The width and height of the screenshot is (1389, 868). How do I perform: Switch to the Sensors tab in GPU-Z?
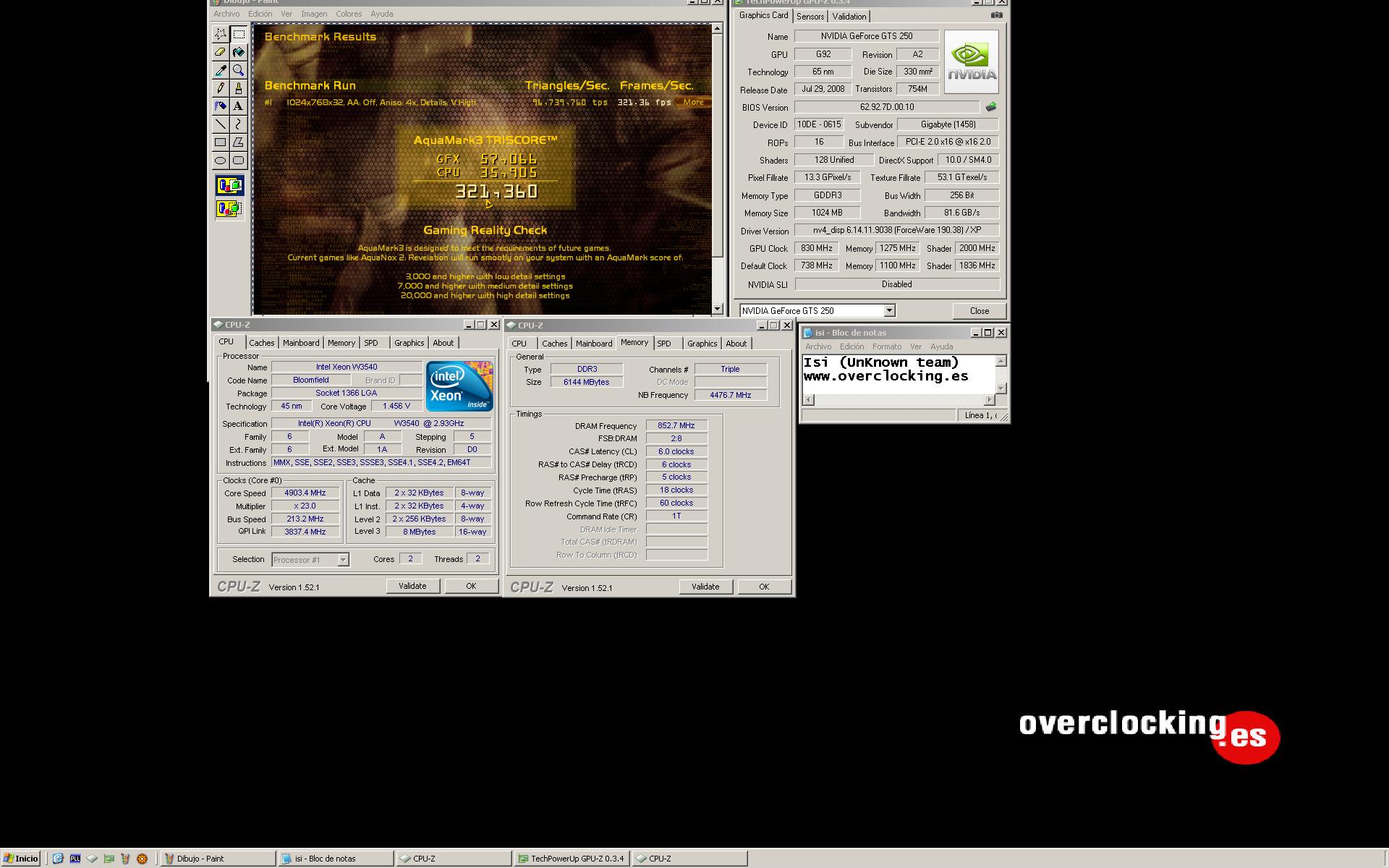click(x=810, y=17)
